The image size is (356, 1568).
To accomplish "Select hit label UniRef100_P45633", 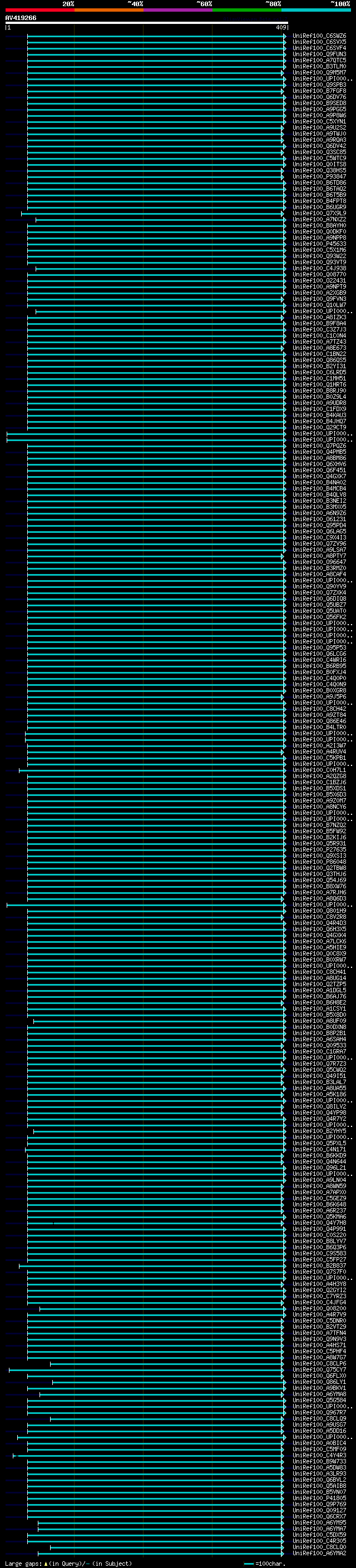I will click(x=319, y=244).
